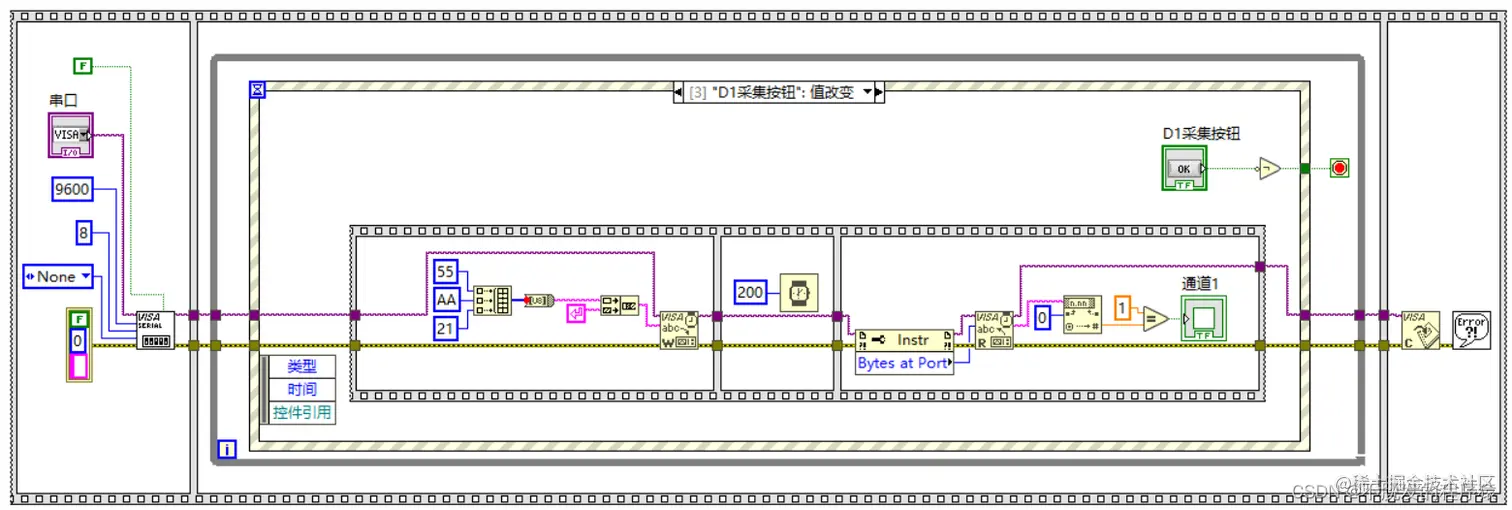Click the 8 data bits constant

pyautogui.click(x=84, y=233)
